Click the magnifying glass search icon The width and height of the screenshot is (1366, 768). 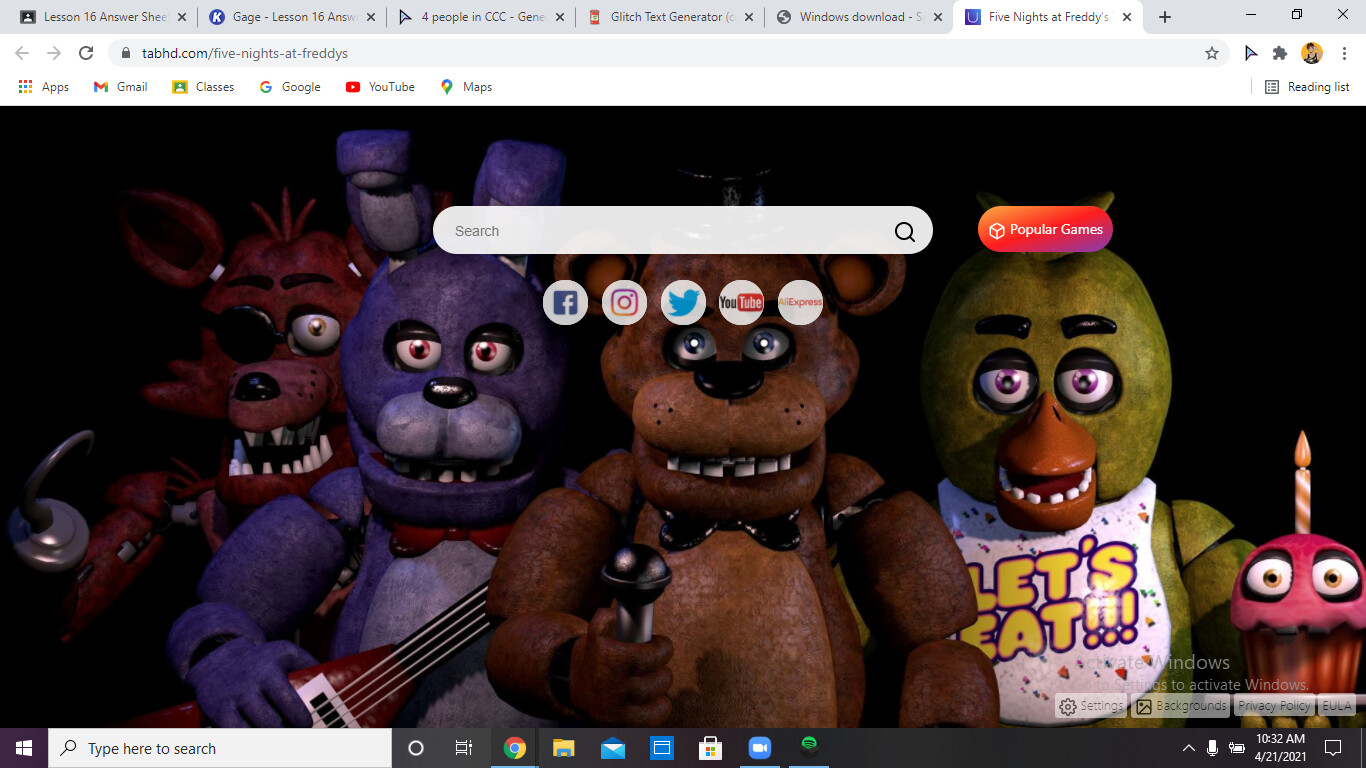904,231
